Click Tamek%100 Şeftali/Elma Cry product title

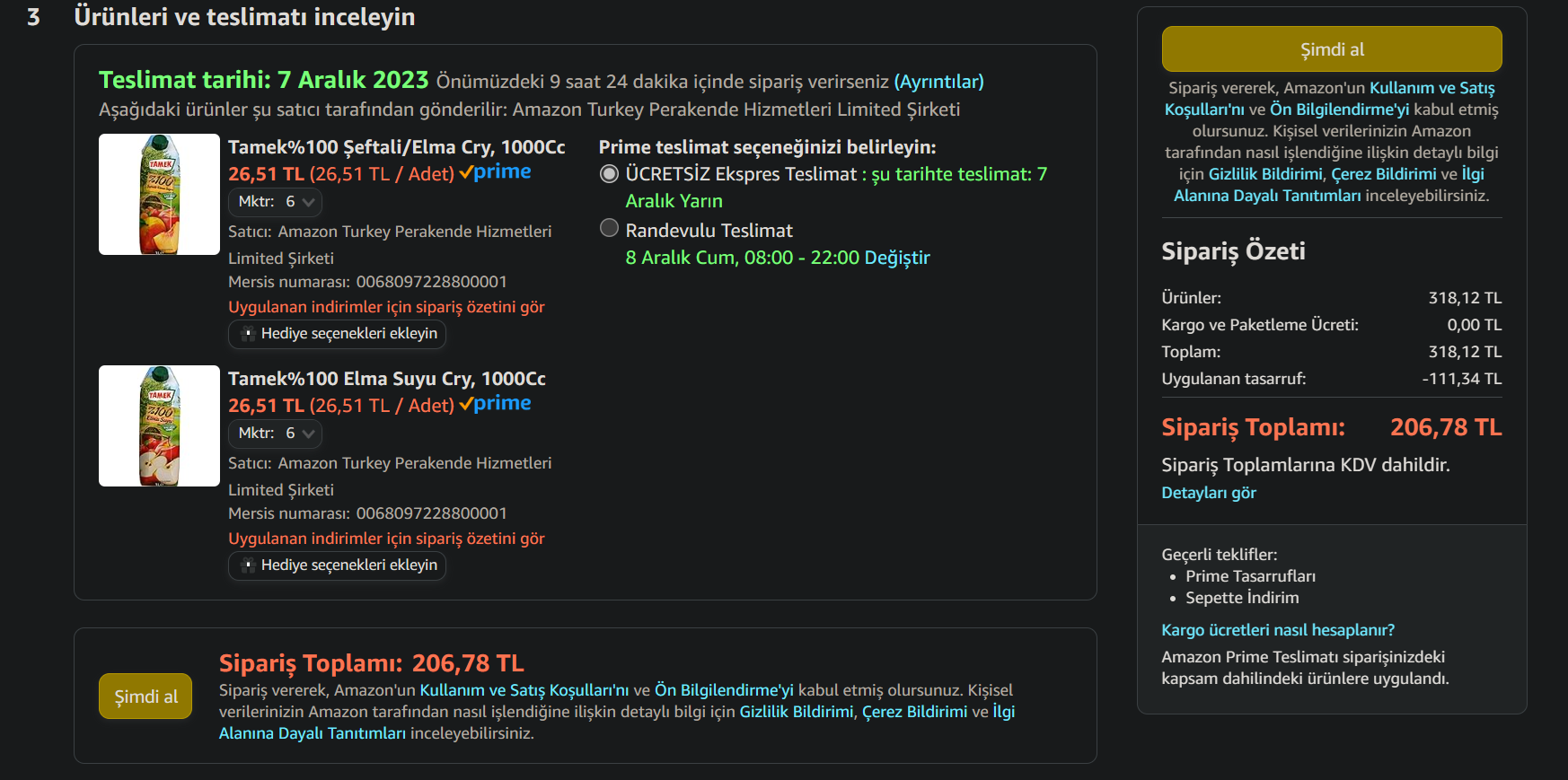click(x=397, y=147)
